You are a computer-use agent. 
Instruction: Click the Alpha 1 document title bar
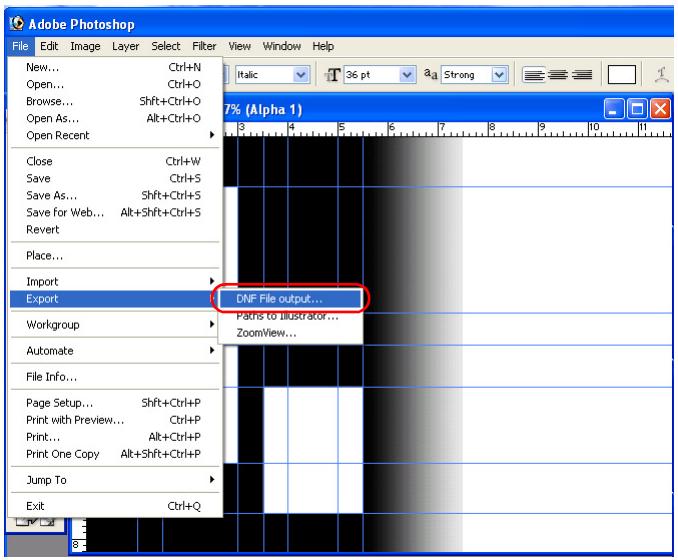(411, 109)
